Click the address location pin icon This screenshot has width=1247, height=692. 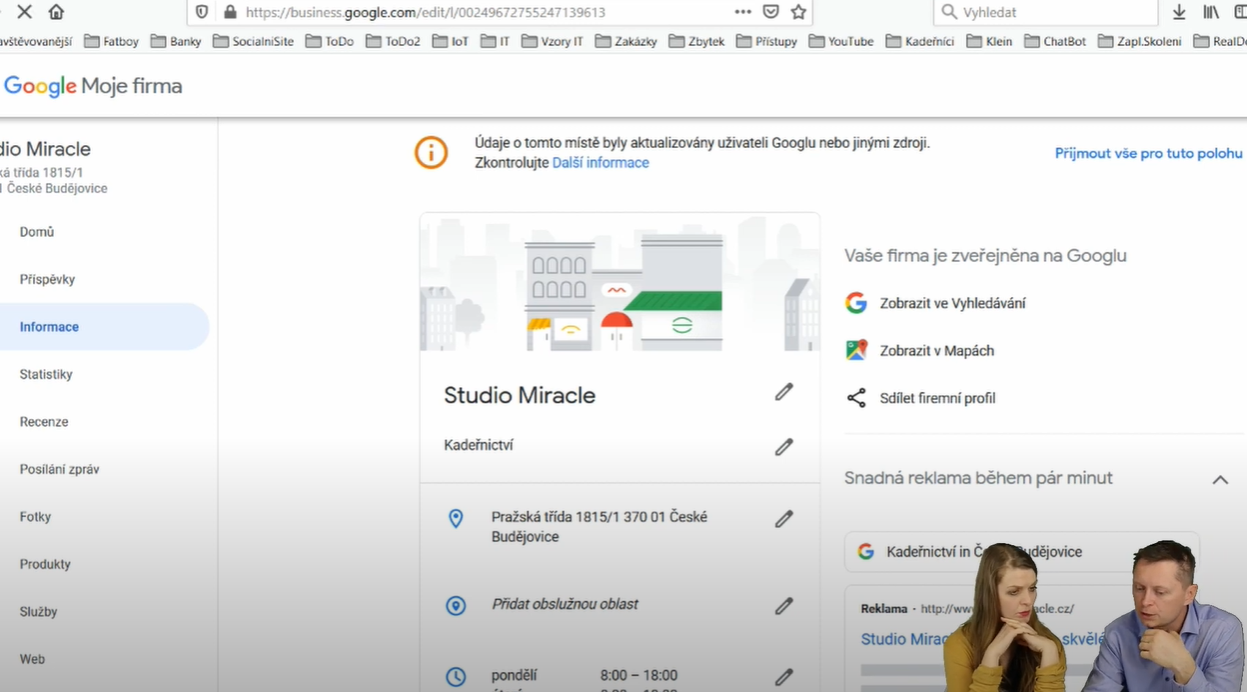(456, 518)
